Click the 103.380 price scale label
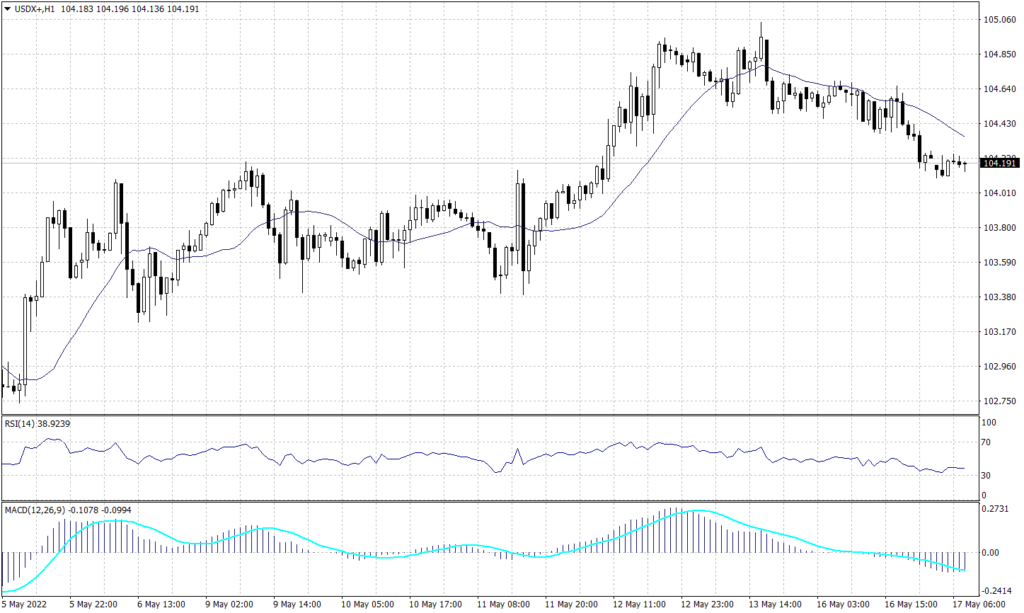 [1000, 297]
